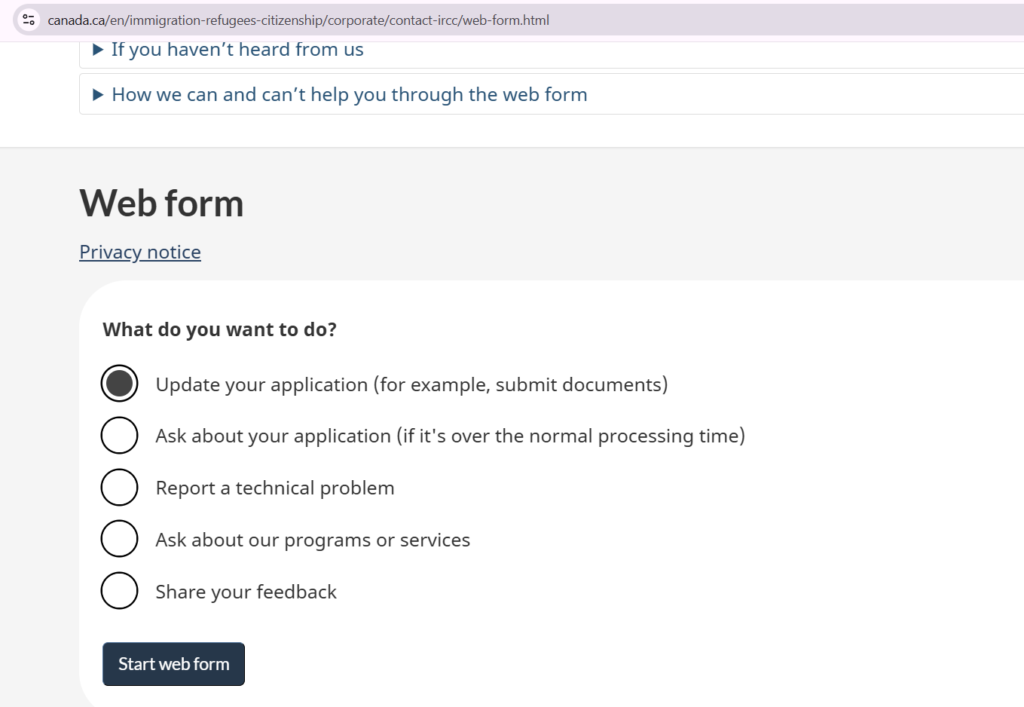Click the "Web form" heading

161,204
